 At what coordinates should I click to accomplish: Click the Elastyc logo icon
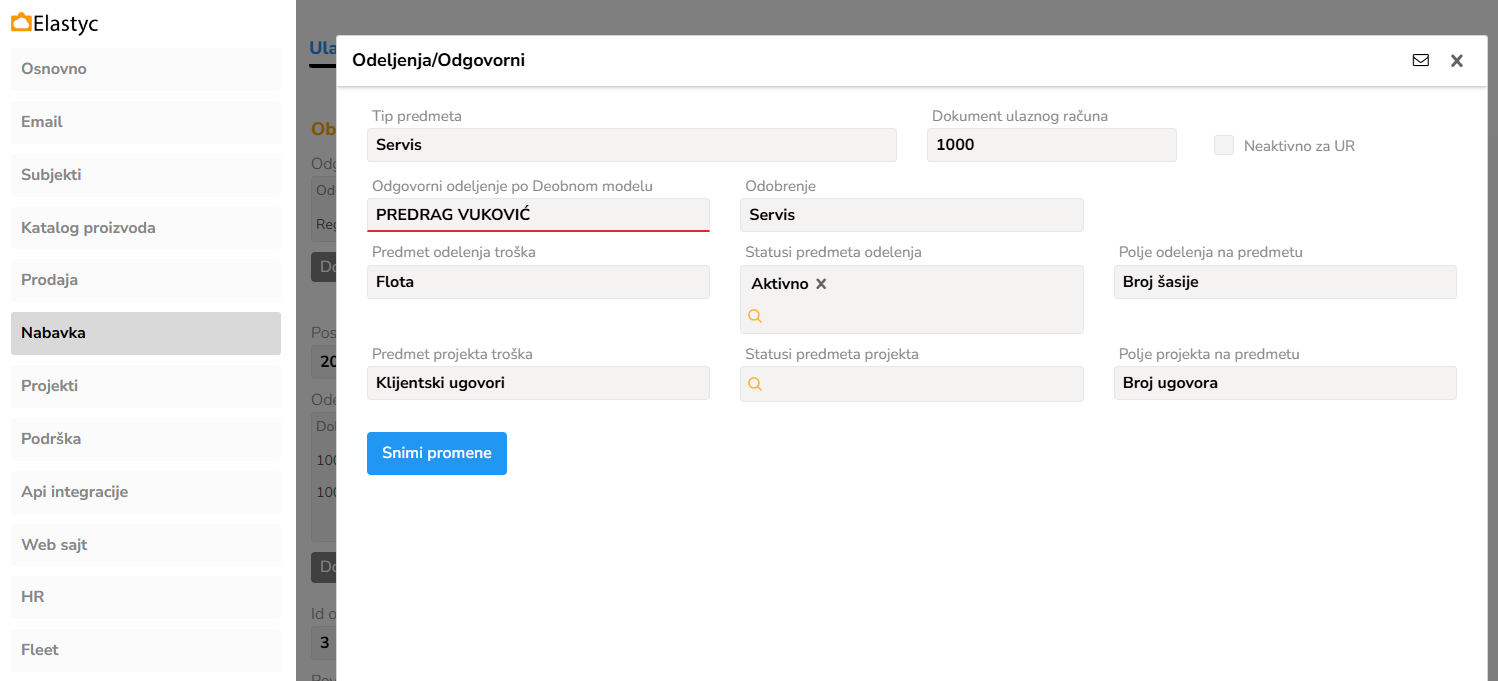coord(21,22)
